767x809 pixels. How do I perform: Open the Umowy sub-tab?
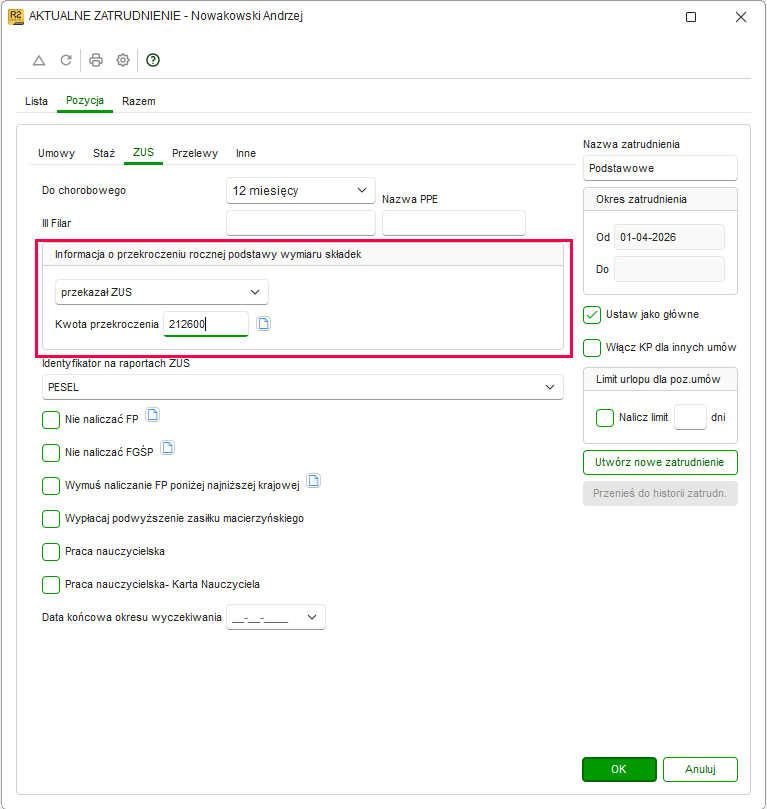coord(56,153)
